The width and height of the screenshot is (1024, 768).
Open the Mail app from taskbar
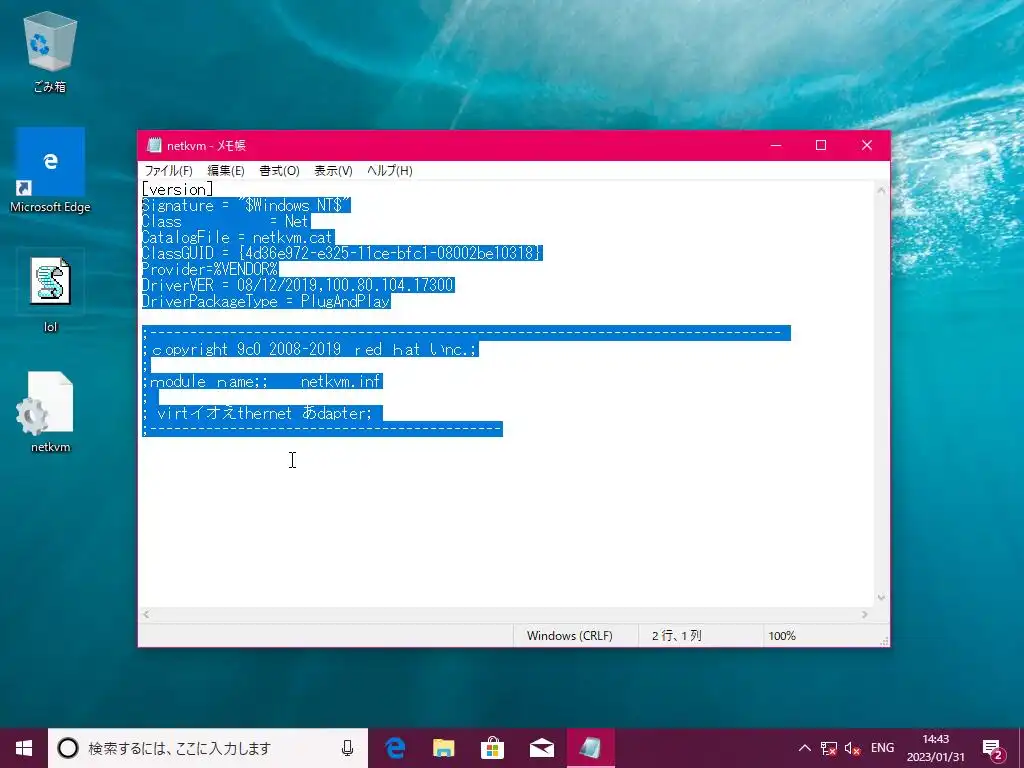point(541,748)
